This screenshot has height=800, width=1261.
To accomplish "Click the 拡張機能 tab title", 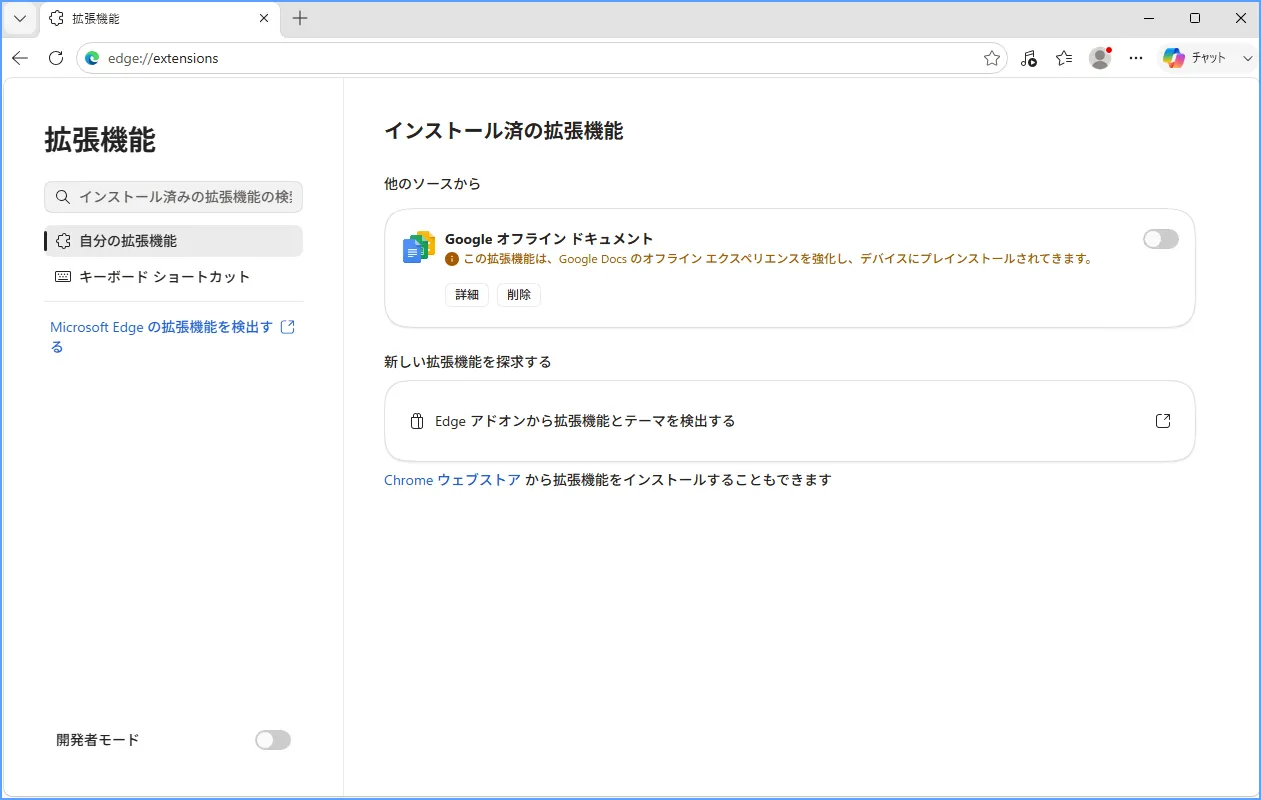I will [96, 18].
